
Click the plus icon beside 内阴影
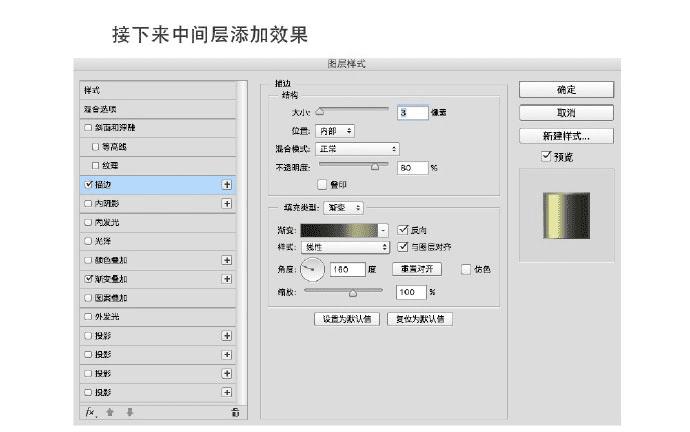tap(227, 204)
